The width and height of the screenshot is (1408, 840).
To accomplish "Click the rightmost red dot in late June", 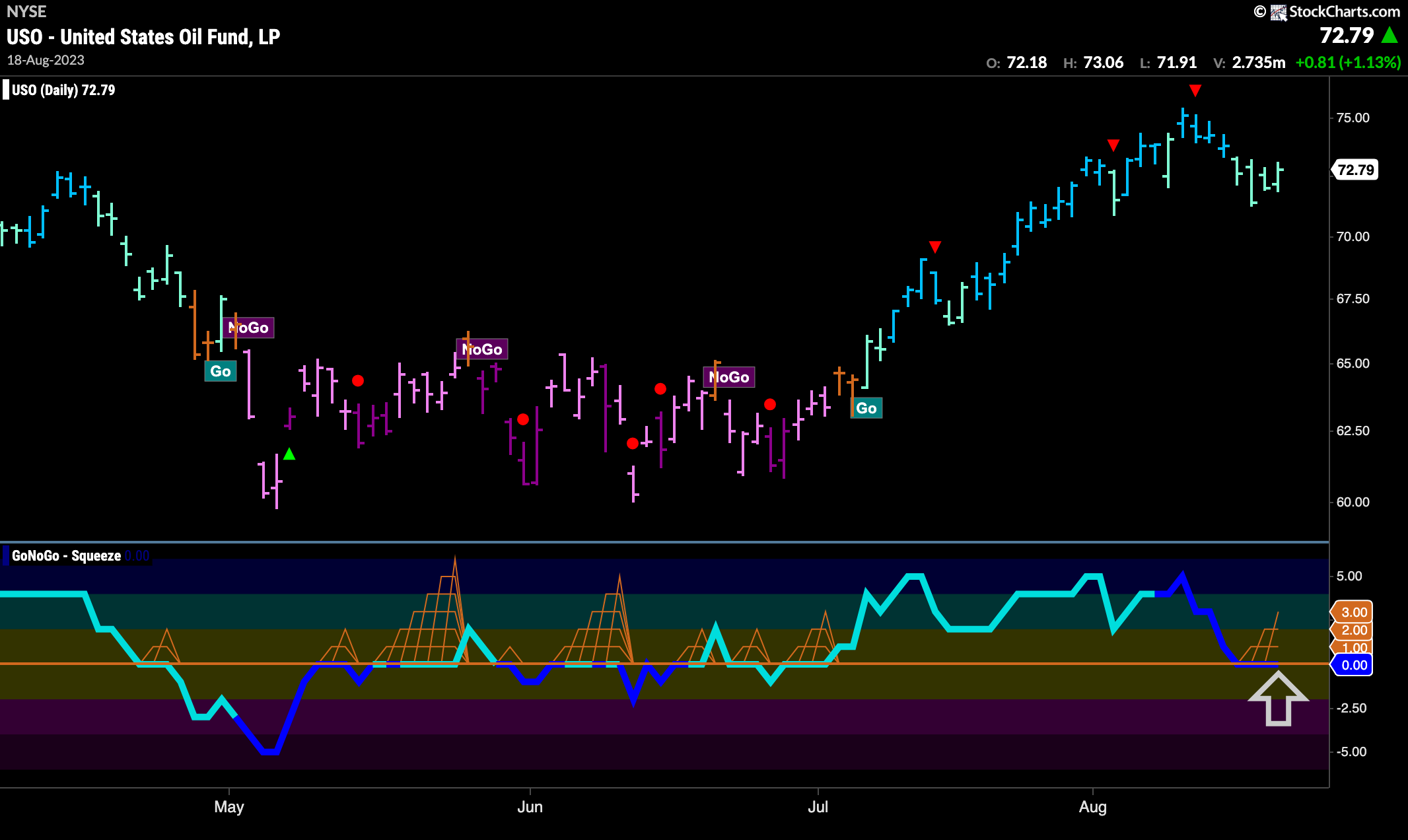I will click(770, 404).
